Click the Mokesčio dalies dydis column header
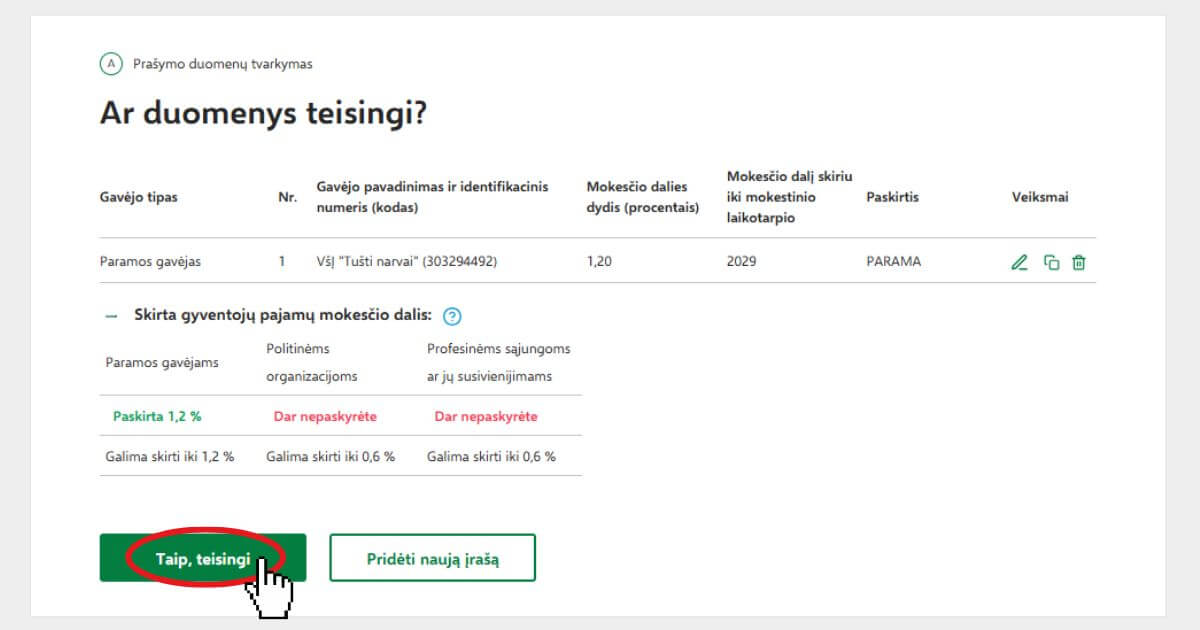 (642, 197)
